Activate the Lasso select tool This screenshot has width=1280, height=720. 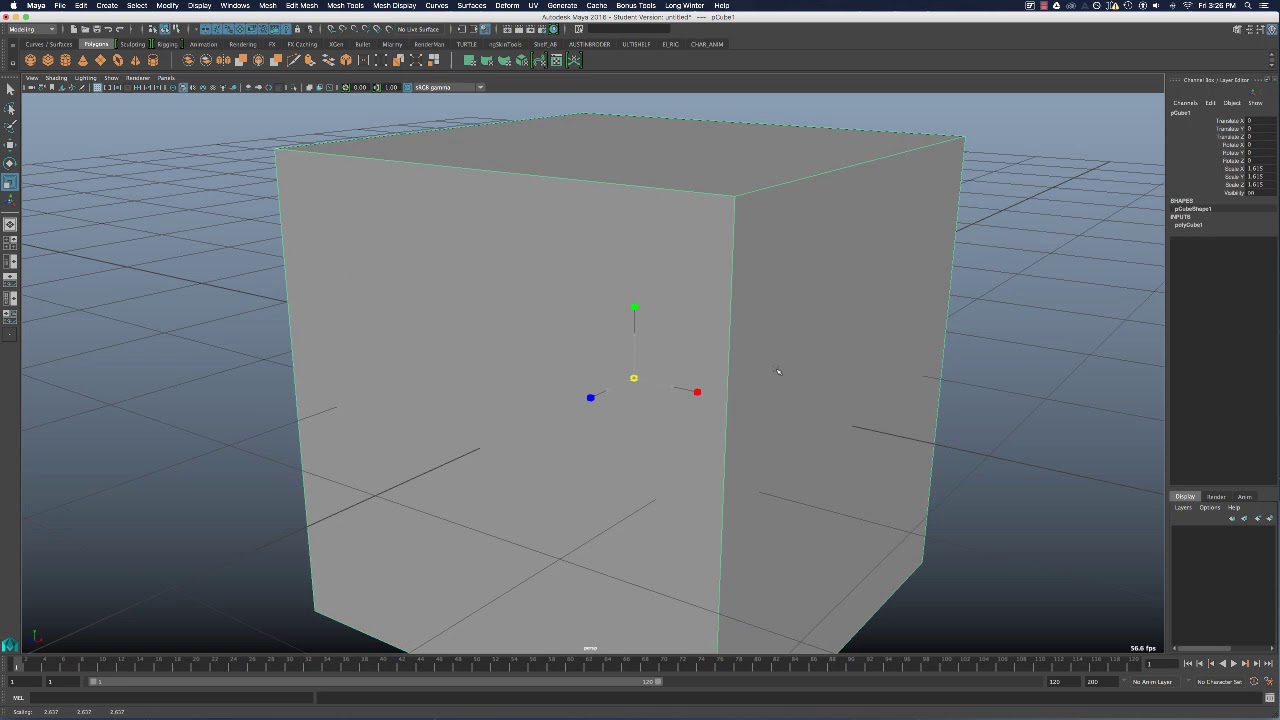pos(10,110)
